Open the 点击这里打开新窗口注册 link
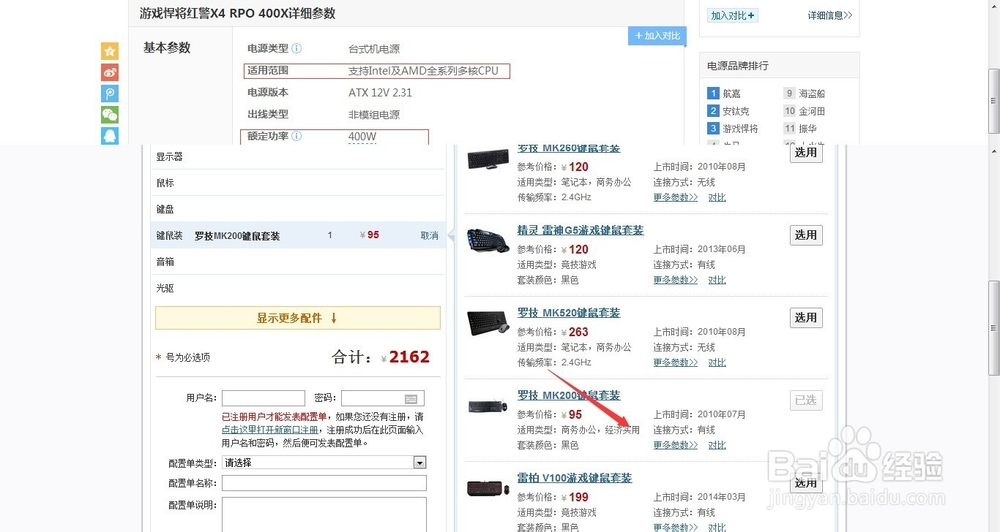1000x532 pixels. click(x=270, y=430)
